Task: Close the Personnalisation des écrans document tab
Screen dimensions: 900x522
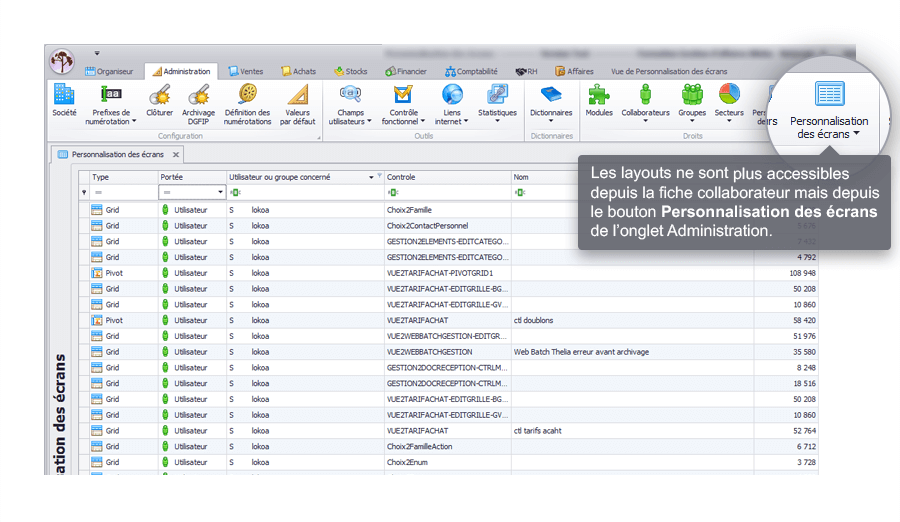Action: [x=175, y=155]
